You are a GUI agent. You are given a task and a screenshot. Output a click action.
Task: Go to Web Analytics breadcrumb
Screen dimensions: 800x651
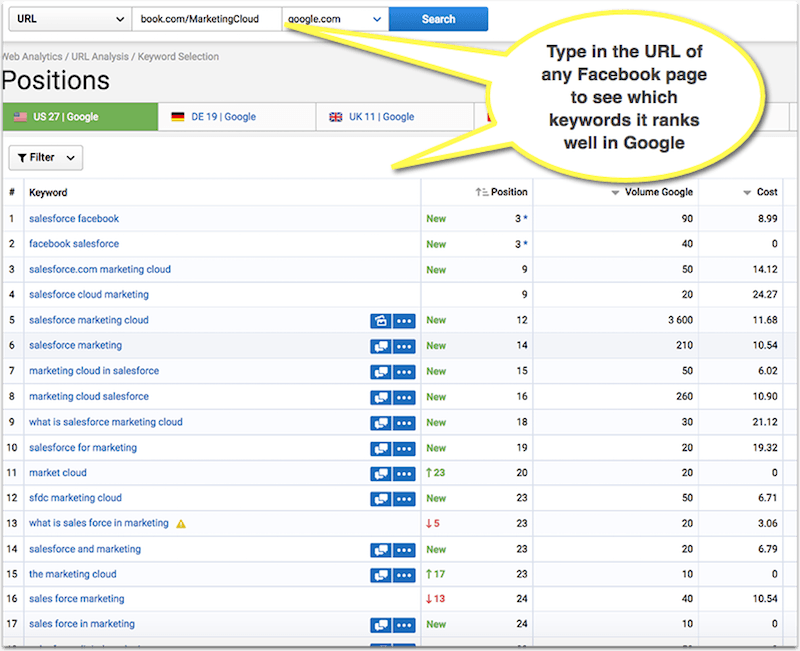point(32,57)
